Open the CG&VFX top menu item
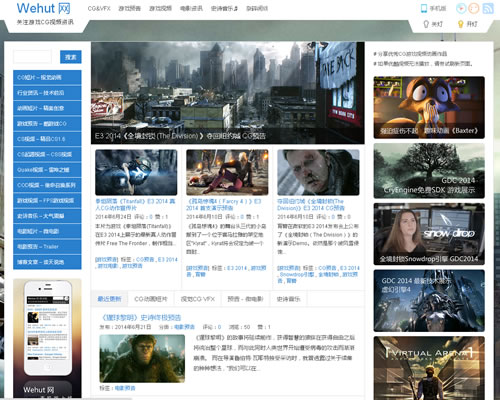 pos(99,8)
